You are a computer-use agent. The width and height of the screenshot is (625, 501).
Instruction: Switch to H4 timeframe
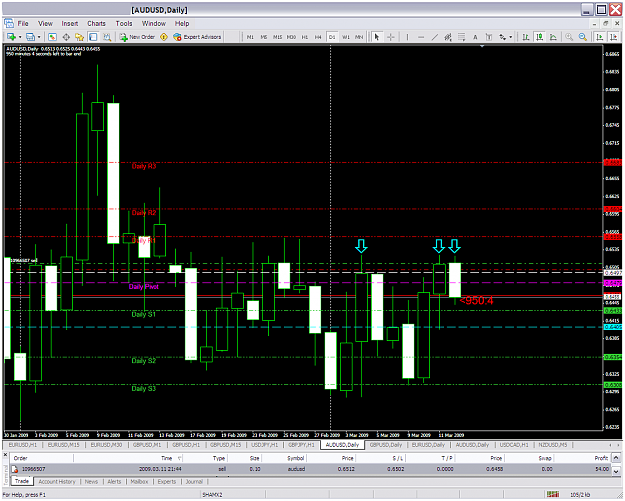tap(318, 37)
